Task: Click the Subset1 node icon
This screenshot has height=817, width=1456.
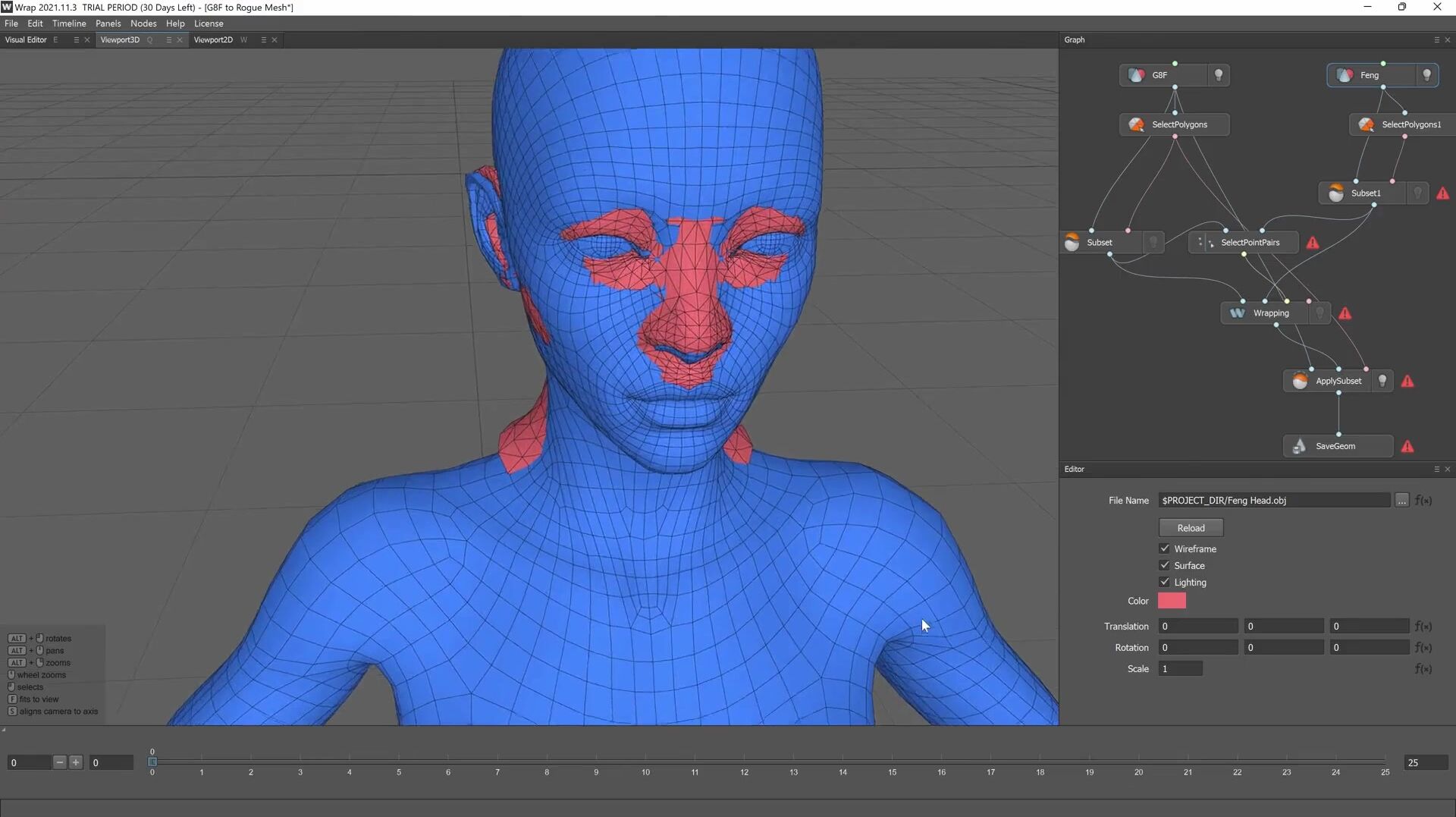Action: point(1336,193)
